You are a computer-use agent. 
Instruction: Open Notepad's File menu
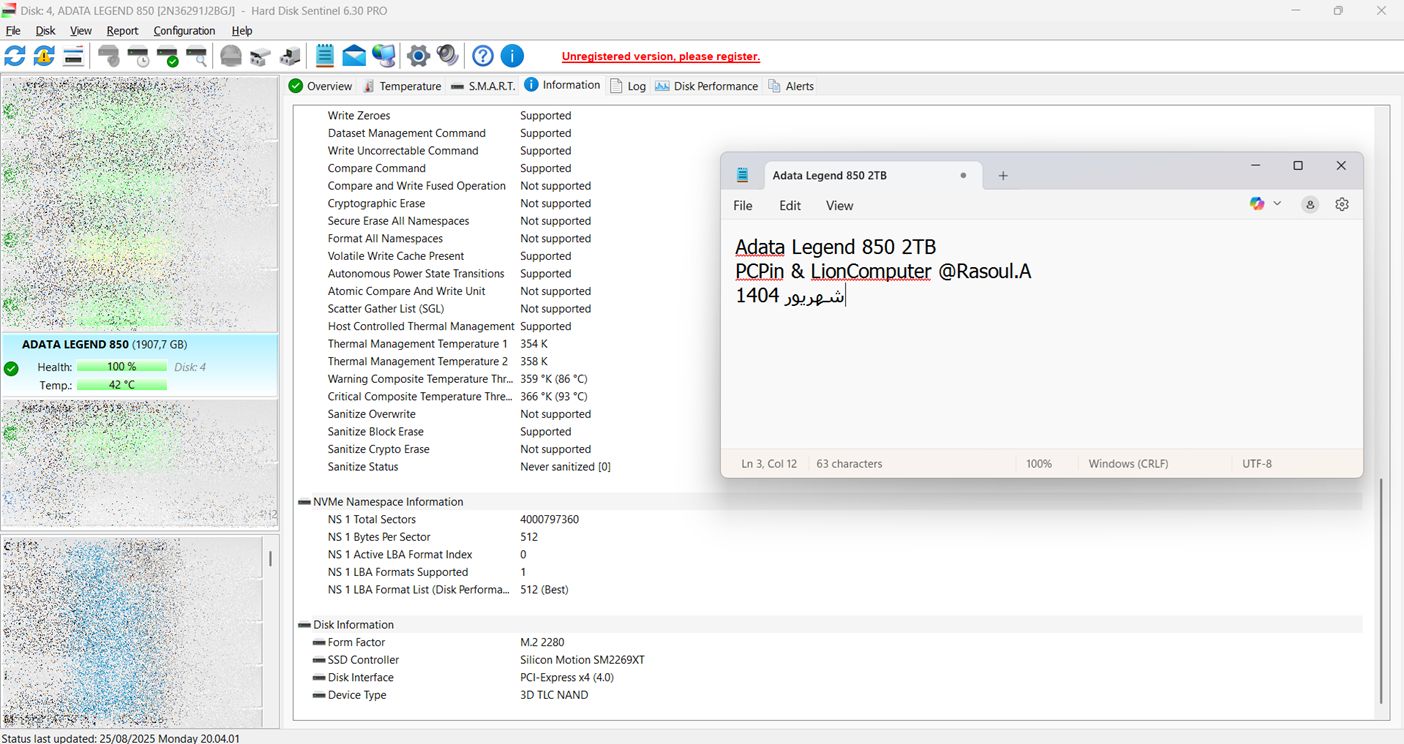click(x=743, y=206)
